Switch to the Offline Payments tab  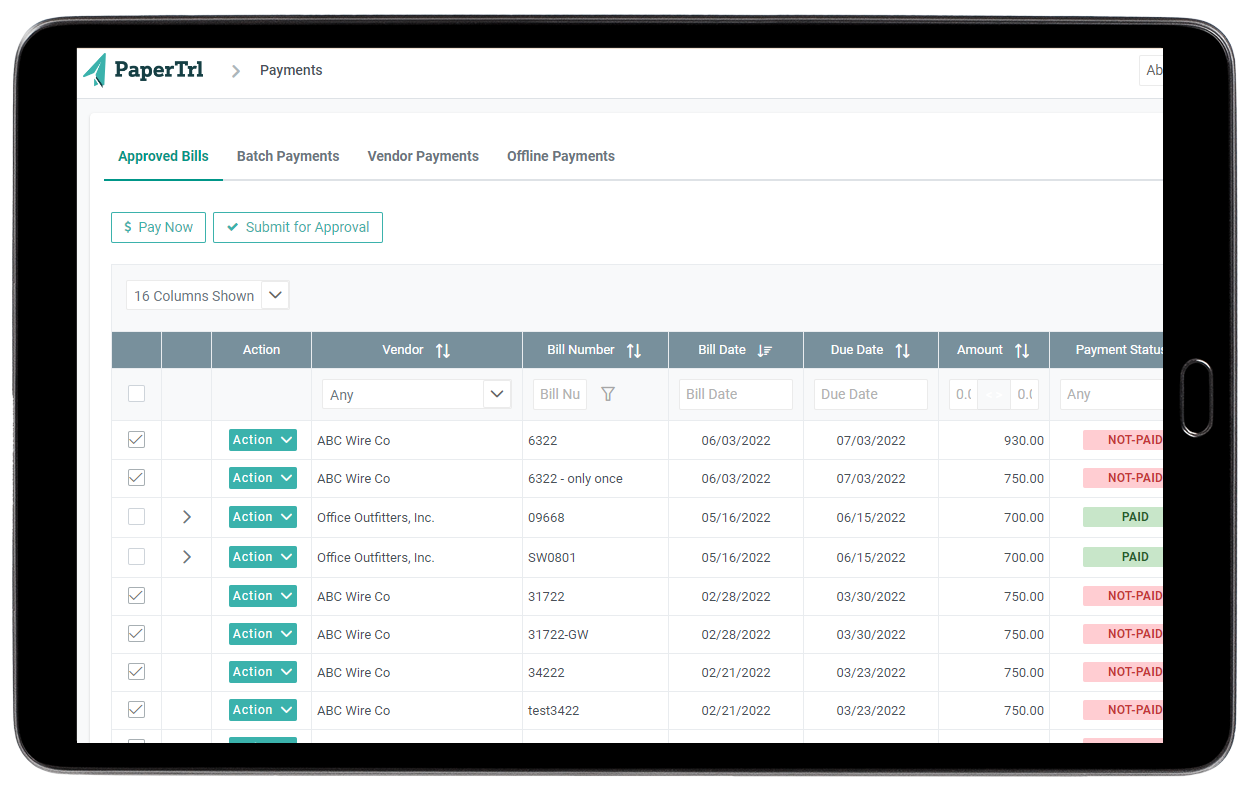pyautogui.click(x=561, y=156)
